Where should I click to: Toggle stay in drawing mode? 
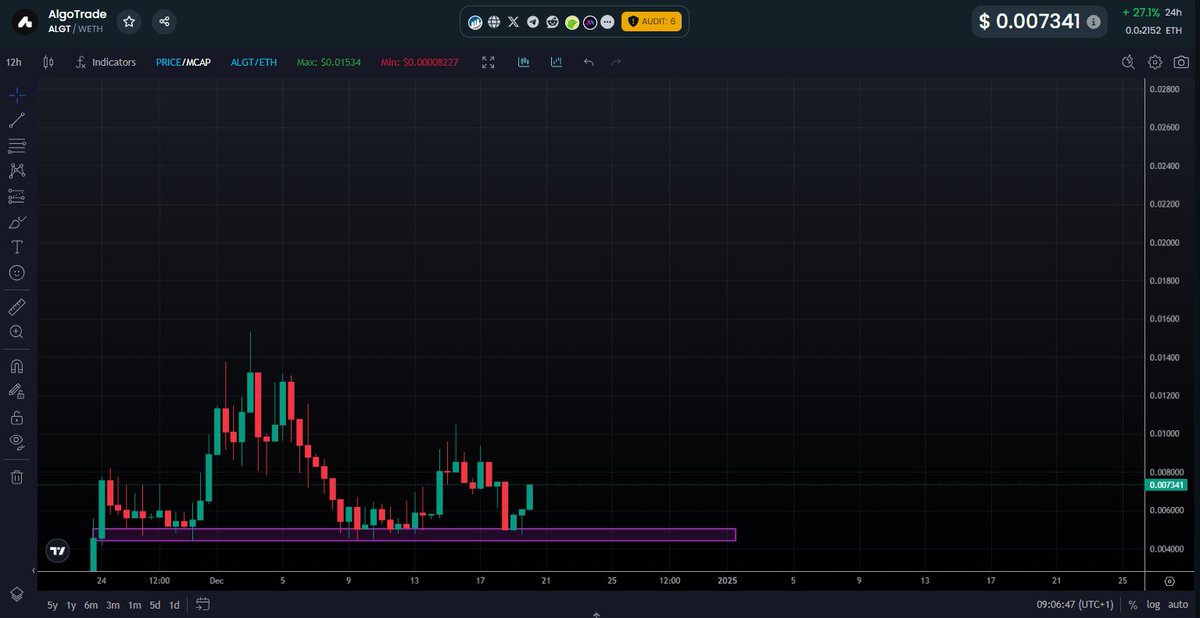tap(17, 391)
